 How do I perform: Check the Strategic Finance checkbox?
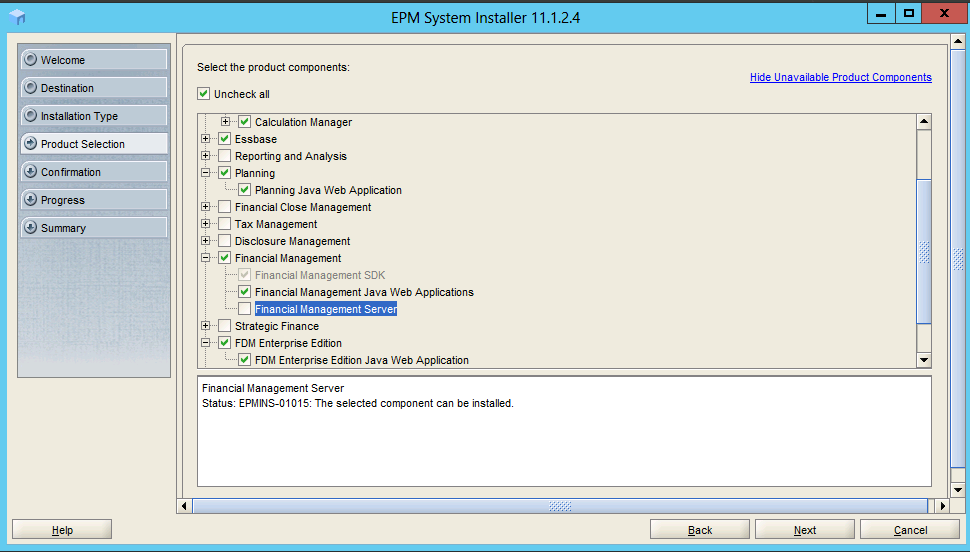(x=225, y=326)
